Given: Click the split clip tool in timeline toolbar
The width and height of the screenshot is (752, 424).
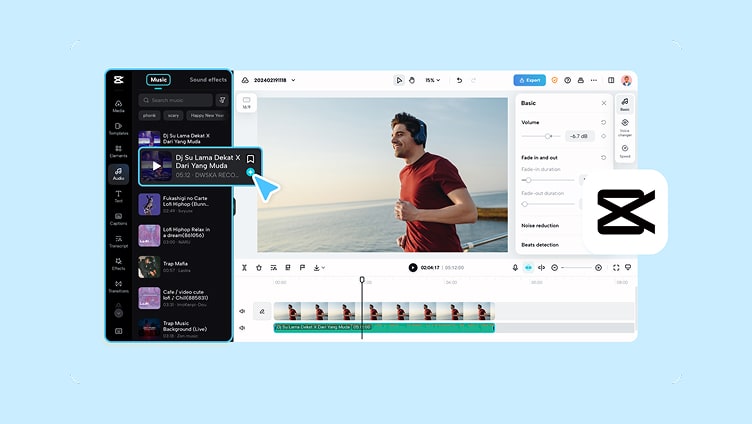Looking at the screenshot, I should (244, 268).
